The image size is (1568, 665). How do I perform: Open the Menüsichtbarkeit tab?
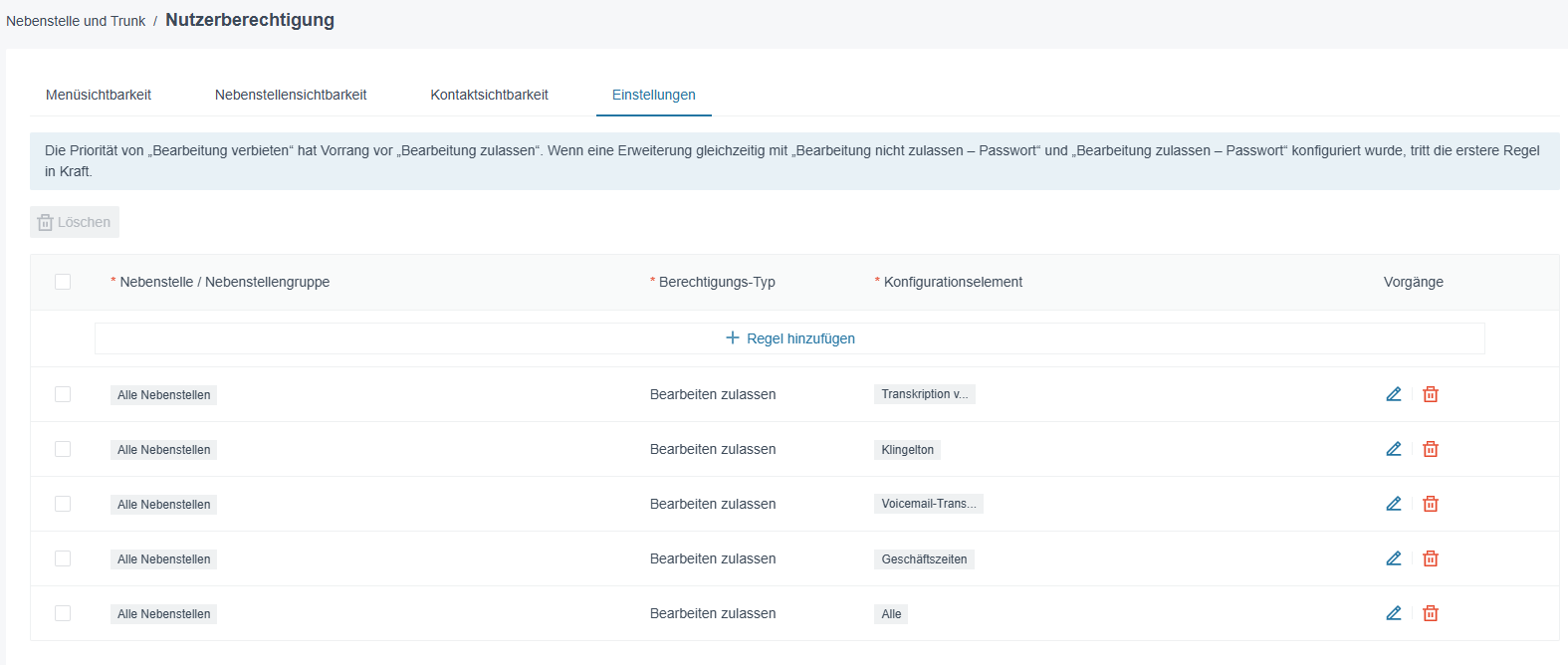(x=99, y=95)
